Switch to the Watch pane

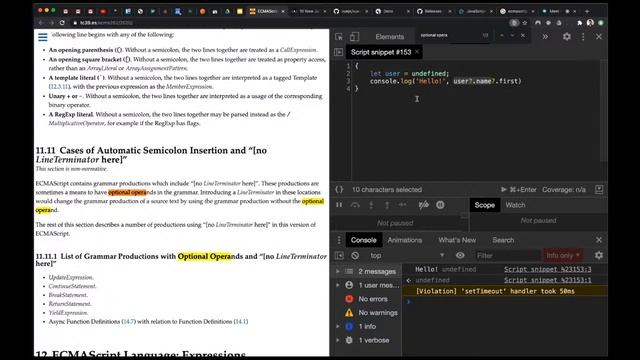[x=515, y=205]
